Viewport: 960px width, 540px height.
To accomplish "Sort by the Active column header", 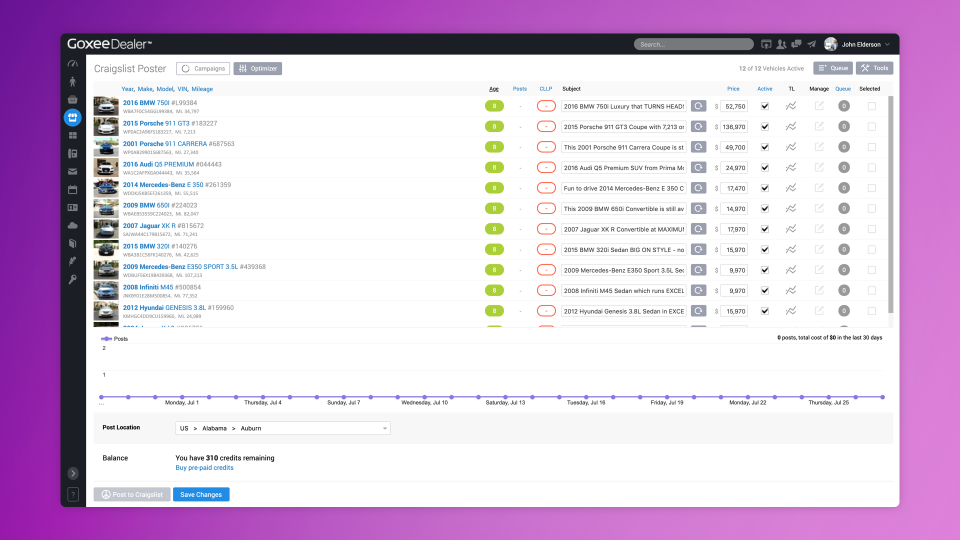I will 765,89.
